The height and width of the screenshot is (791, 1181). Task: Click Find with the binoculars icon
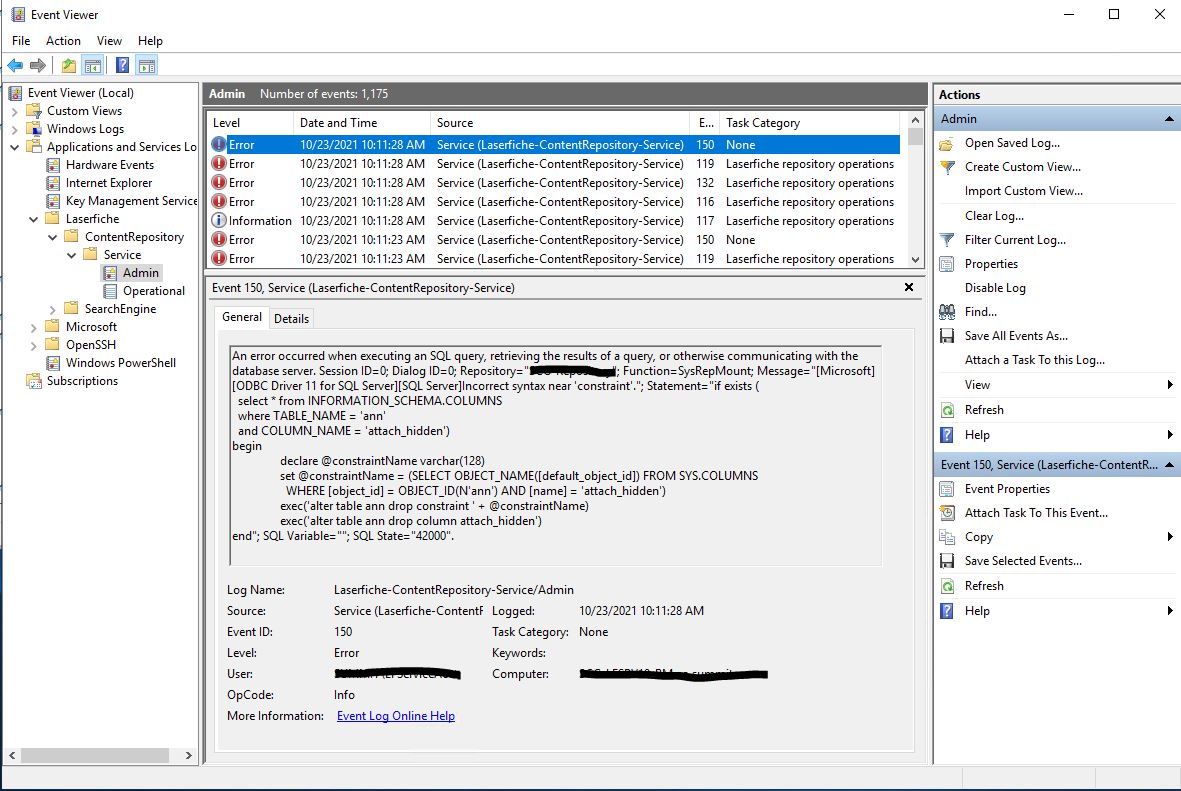[980, 312]
